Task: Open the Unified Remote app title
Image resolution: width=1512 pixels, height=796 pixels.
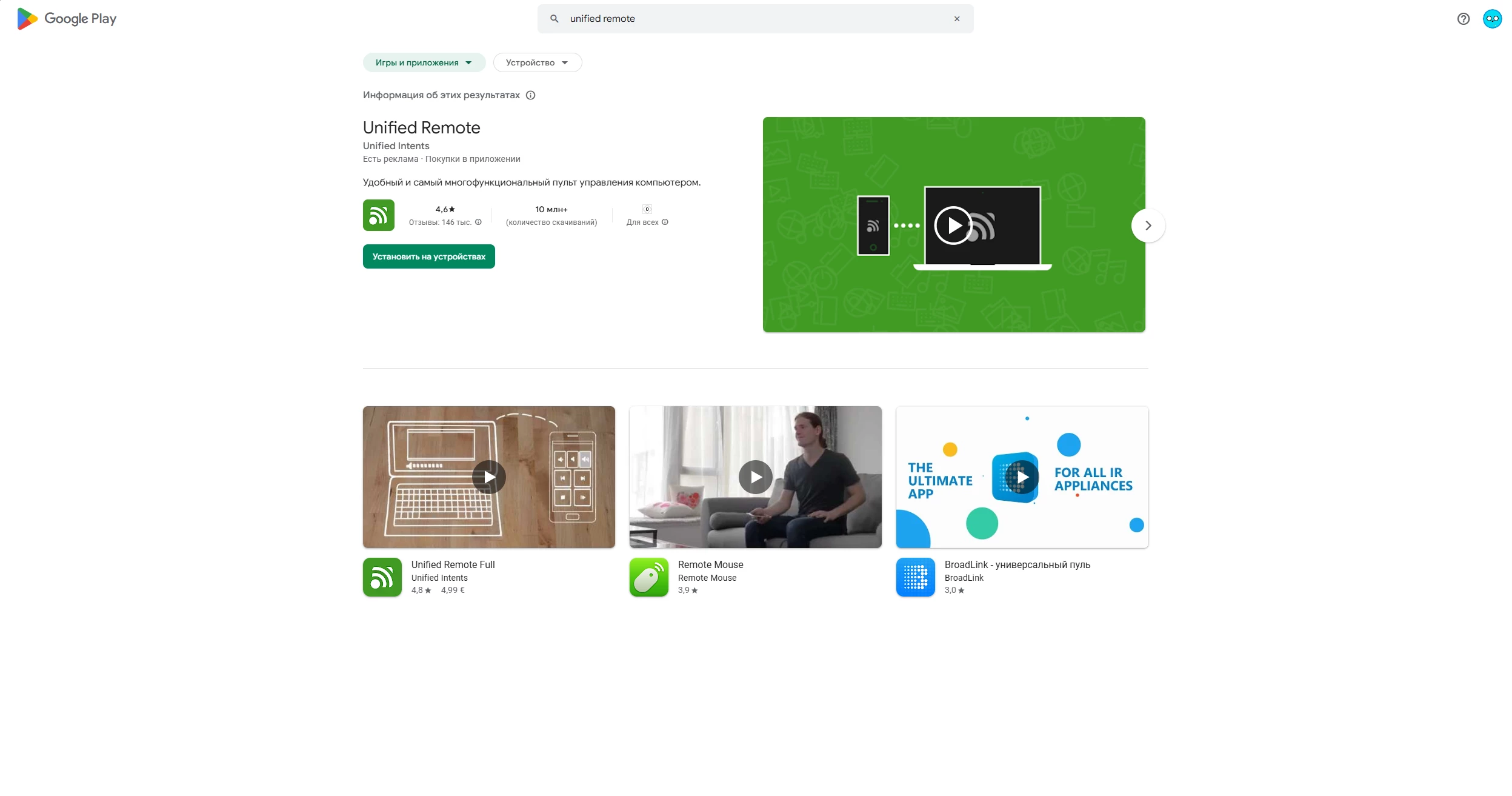Action: (421, 128)
